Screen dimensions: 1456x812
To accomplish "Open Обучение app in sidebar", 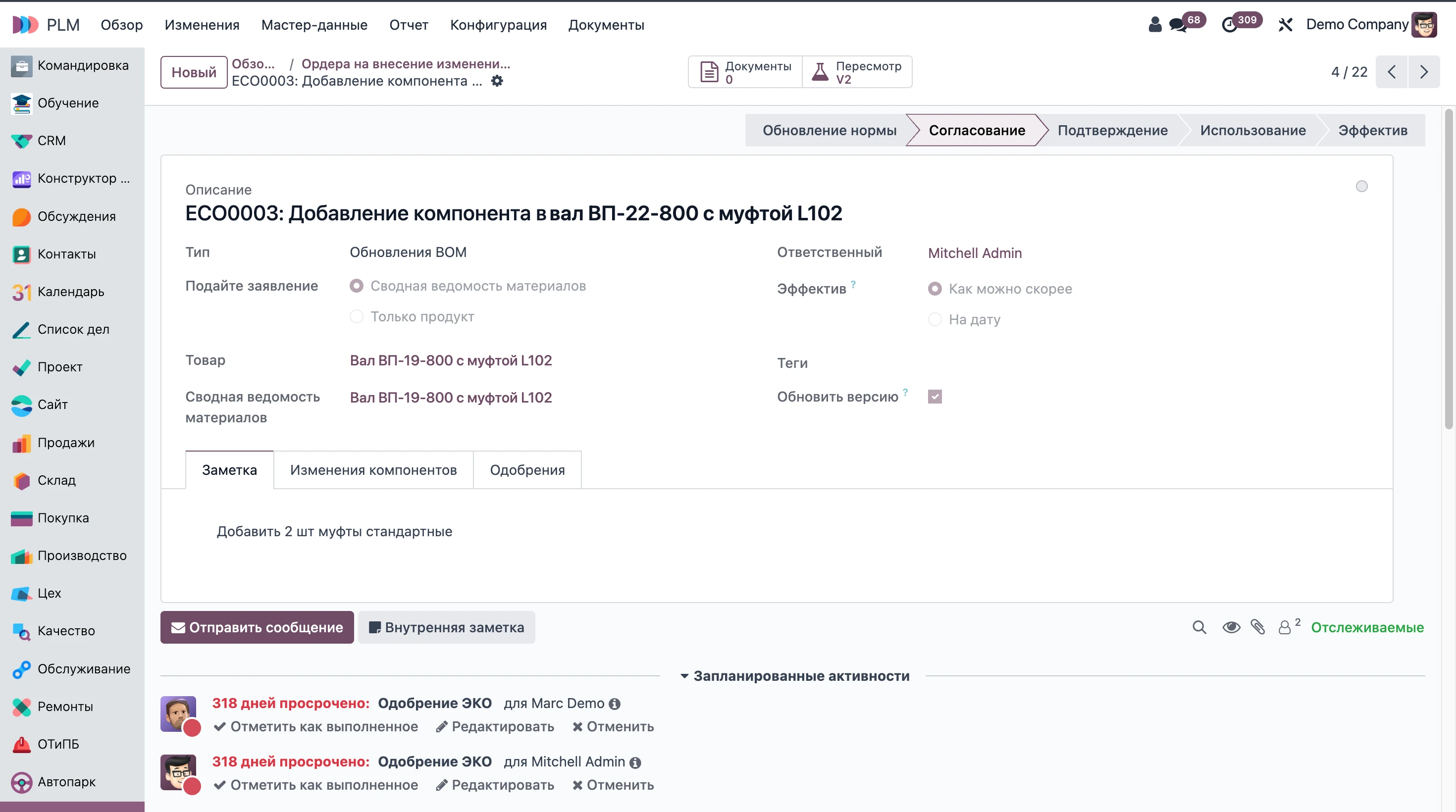I will click(72, 103).
